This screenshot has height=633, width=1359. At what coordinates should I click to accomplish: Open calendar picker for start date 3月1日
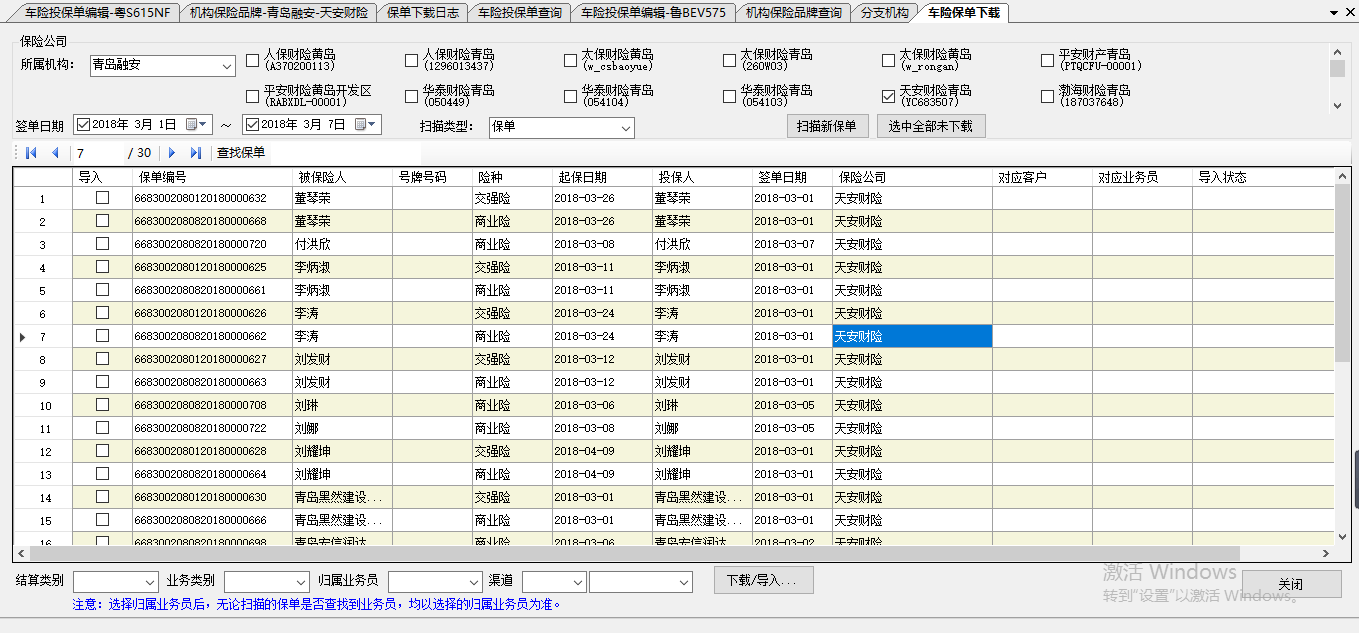pyautogui.click(x=196, y=125)
